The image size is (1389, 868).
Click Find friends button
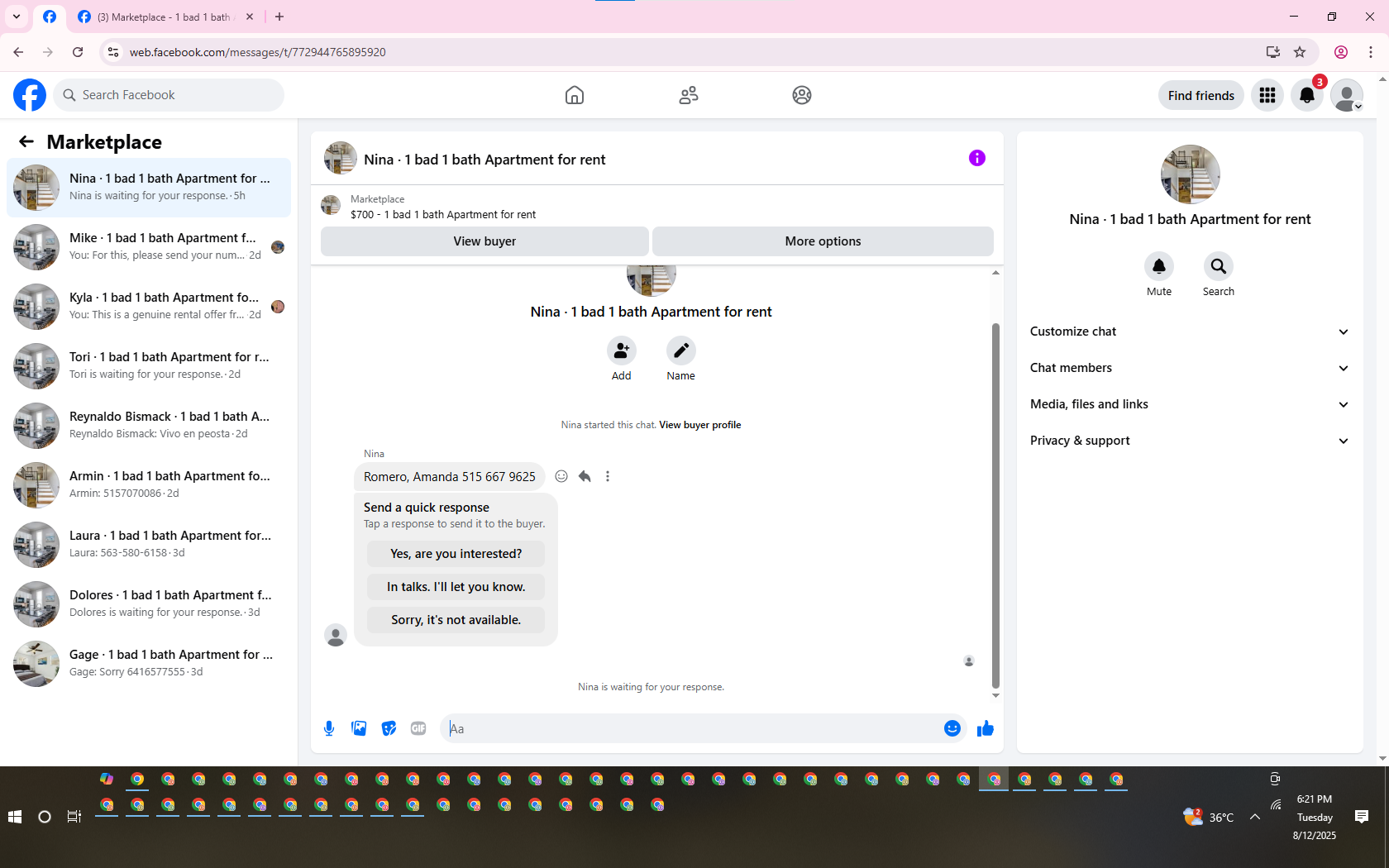coord(1201,95)
